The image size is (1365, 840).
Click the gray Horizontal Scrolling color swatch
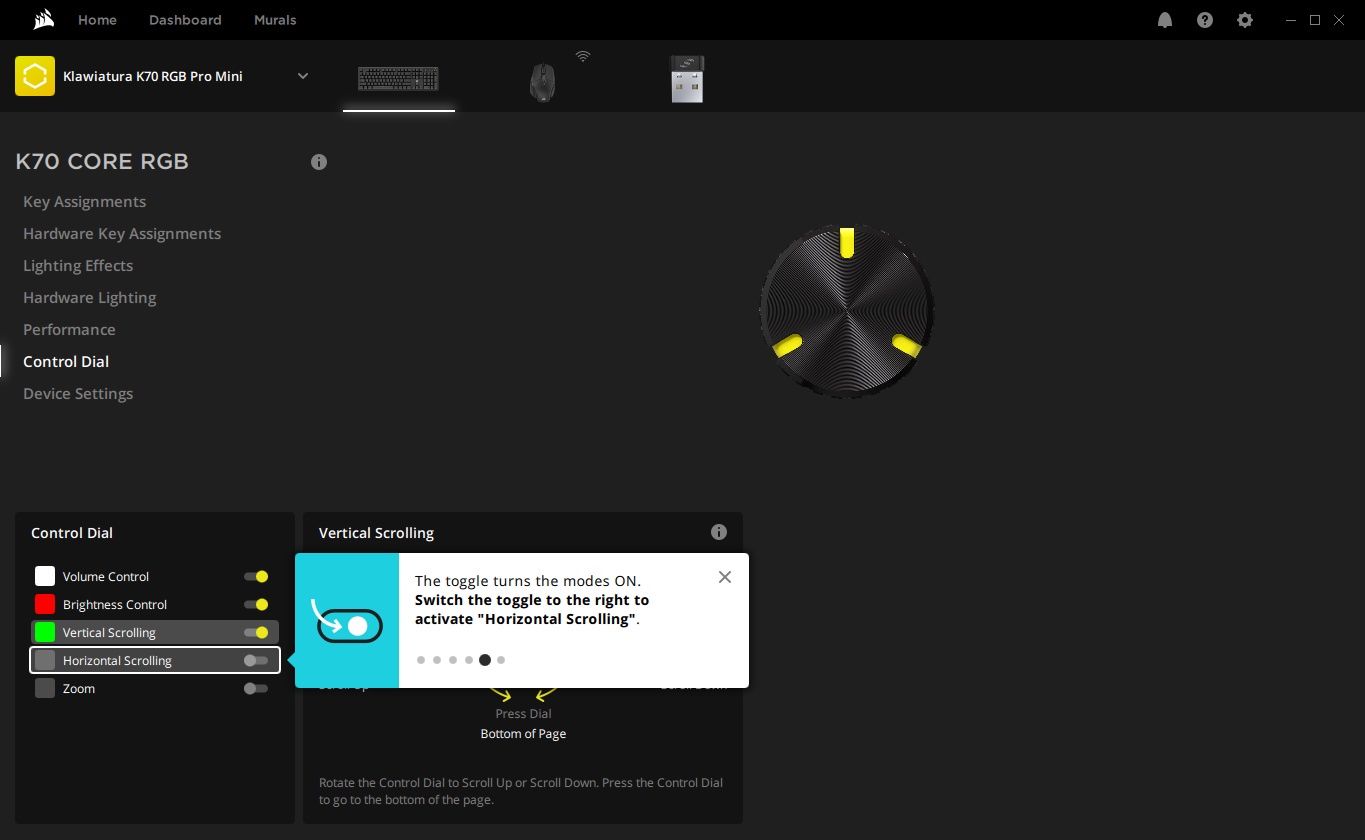[45, 660]
